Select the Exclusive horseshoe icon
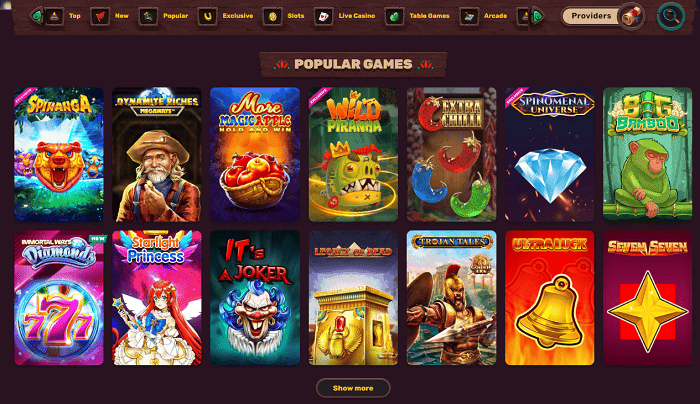 click(208, 17)
